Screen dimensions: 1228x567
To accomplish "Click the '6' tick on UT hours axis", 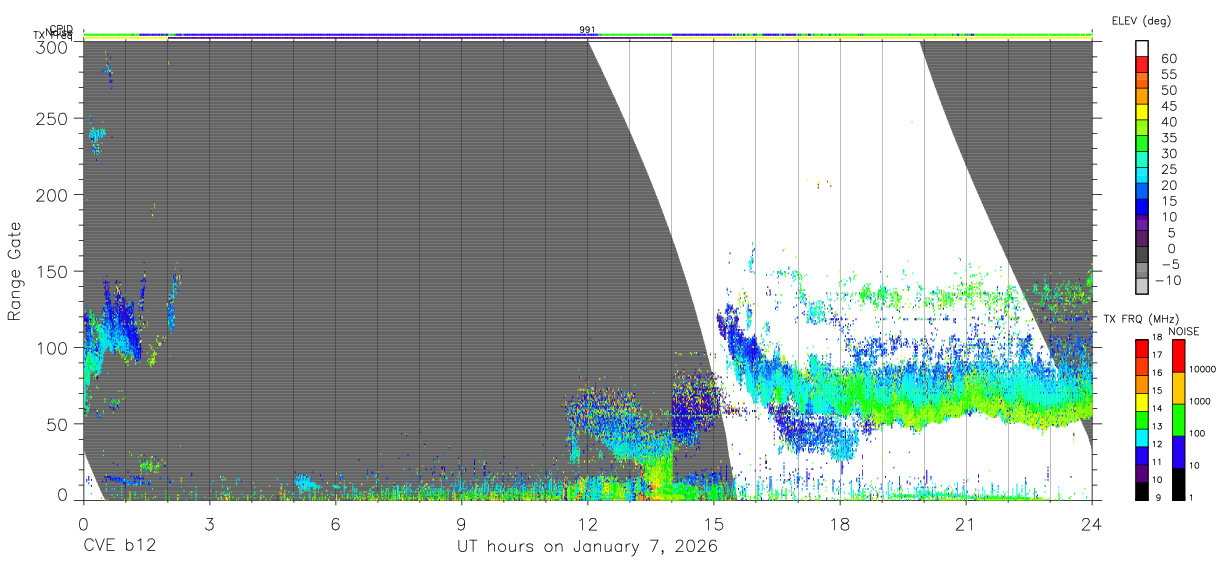I will click(x=335, y=523).
